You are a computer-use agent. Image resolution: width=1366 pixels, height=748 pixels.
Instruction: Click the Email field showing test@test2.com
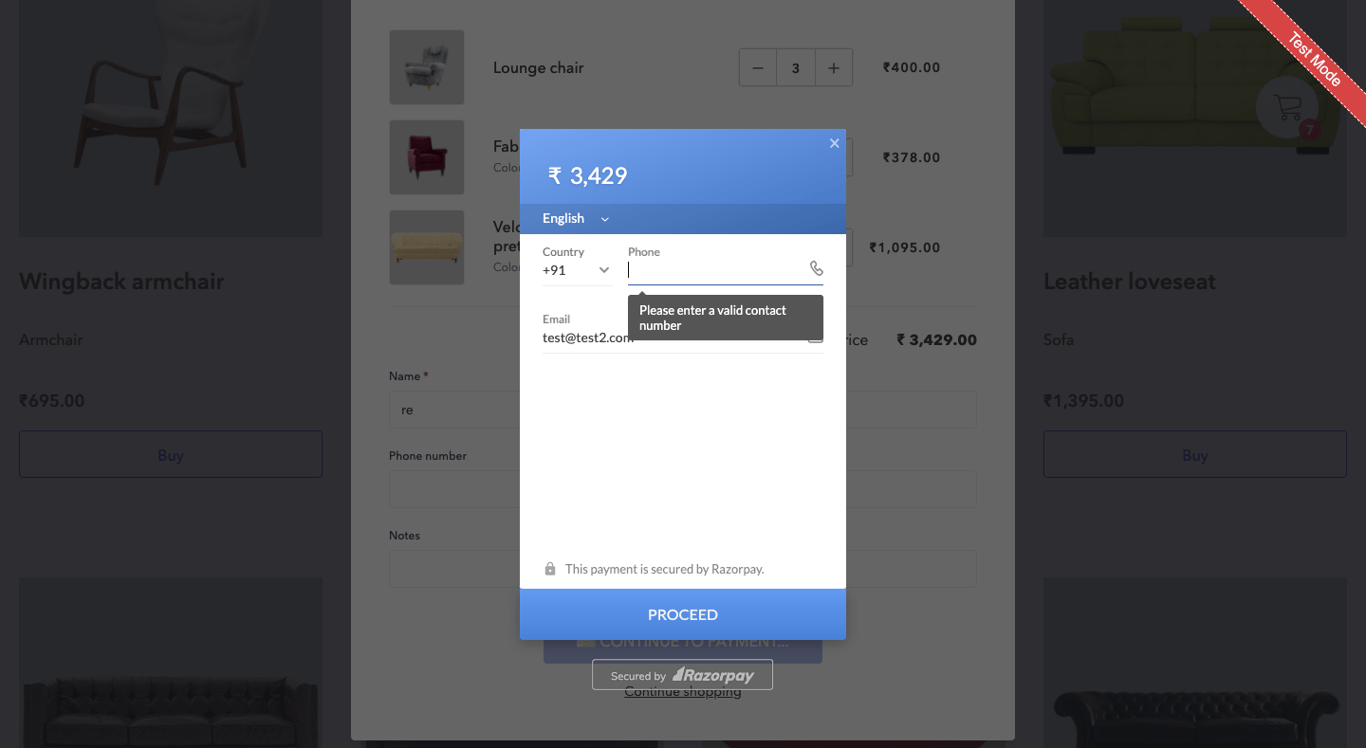pyautogui.click(x=683, y=337)
